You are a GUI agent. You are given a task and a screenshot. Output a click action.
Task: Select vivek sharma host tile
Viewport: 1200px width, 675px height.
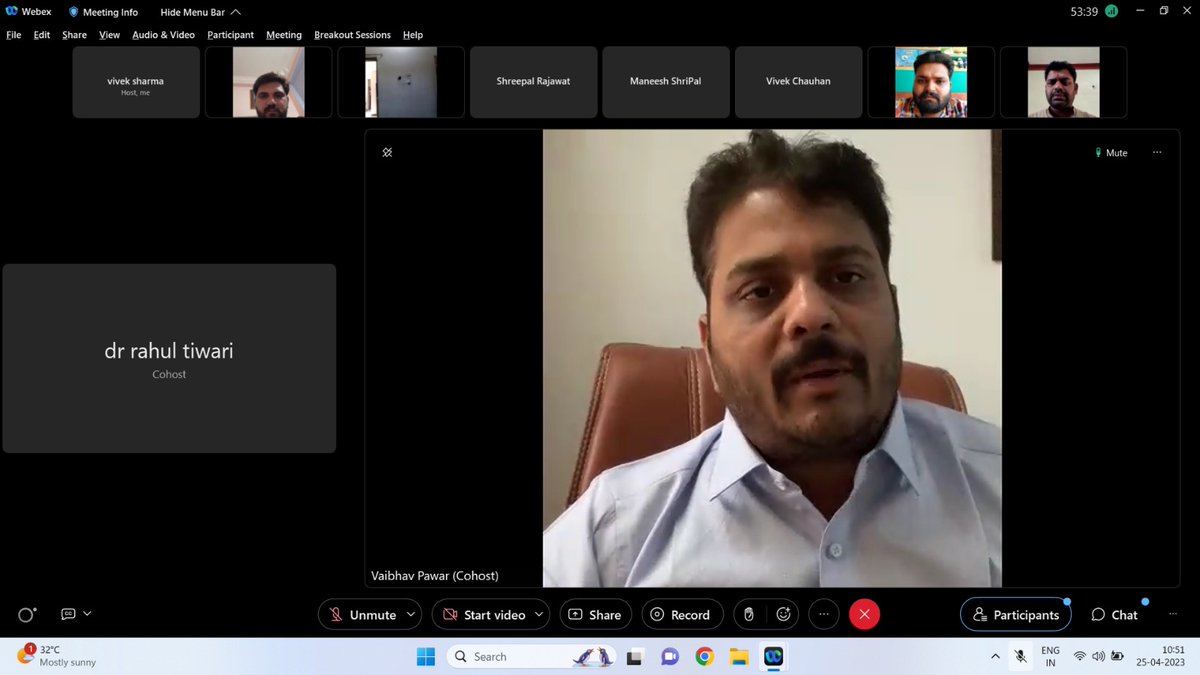point(136,82)
